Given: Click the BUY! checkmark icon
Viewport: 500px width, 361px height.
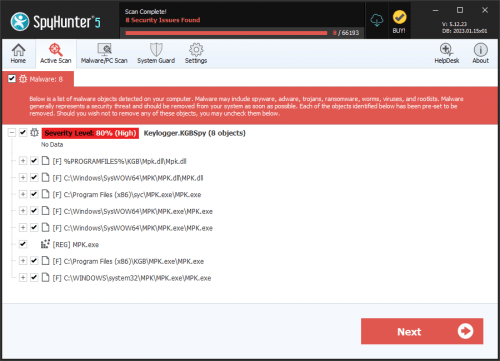Looking at the screenshot, I should pos(399,17).
